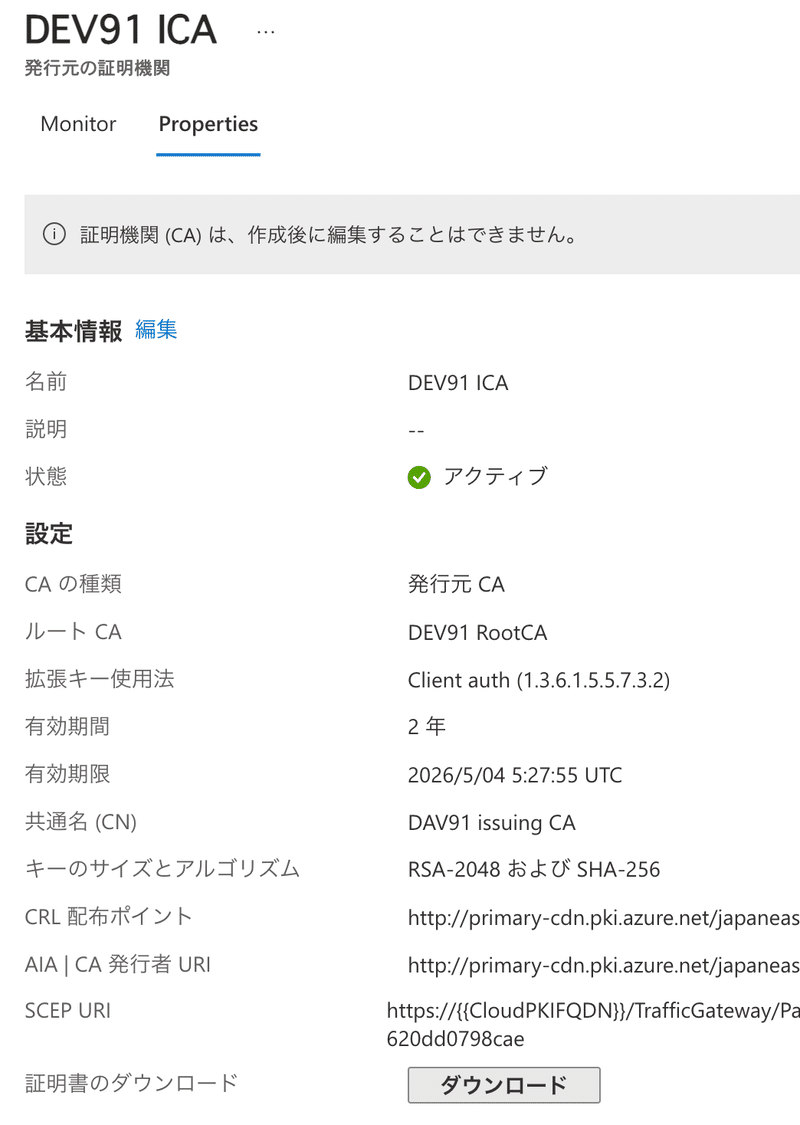This screenshot has height=1125, width=800.
Task: Click the DEV91 RootCA value
Action: tap(477, 632)
